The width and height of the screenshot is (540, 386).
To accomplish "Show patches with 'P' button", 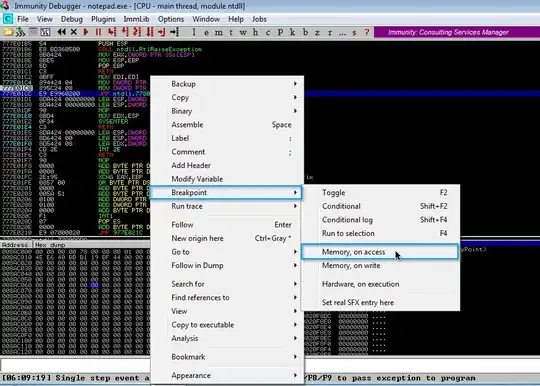I will pos(280,32).
